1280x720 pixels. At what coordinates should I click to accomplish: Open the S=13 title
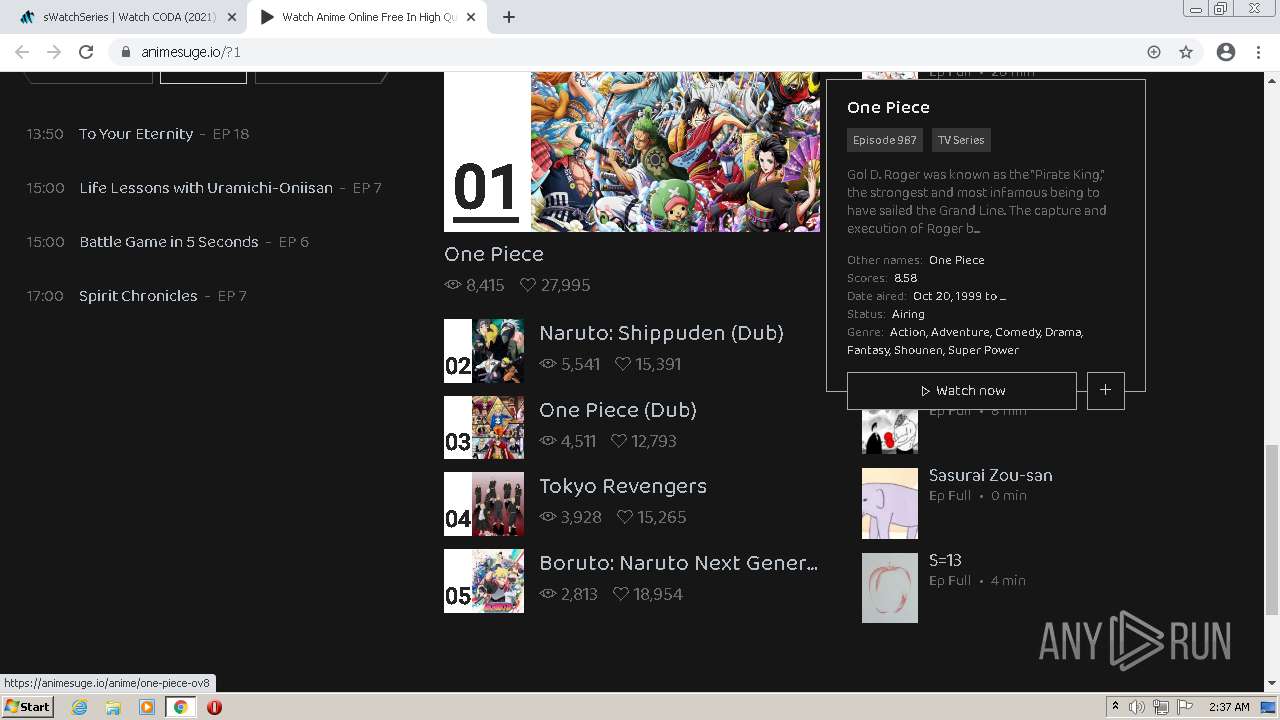pos(945,560)
